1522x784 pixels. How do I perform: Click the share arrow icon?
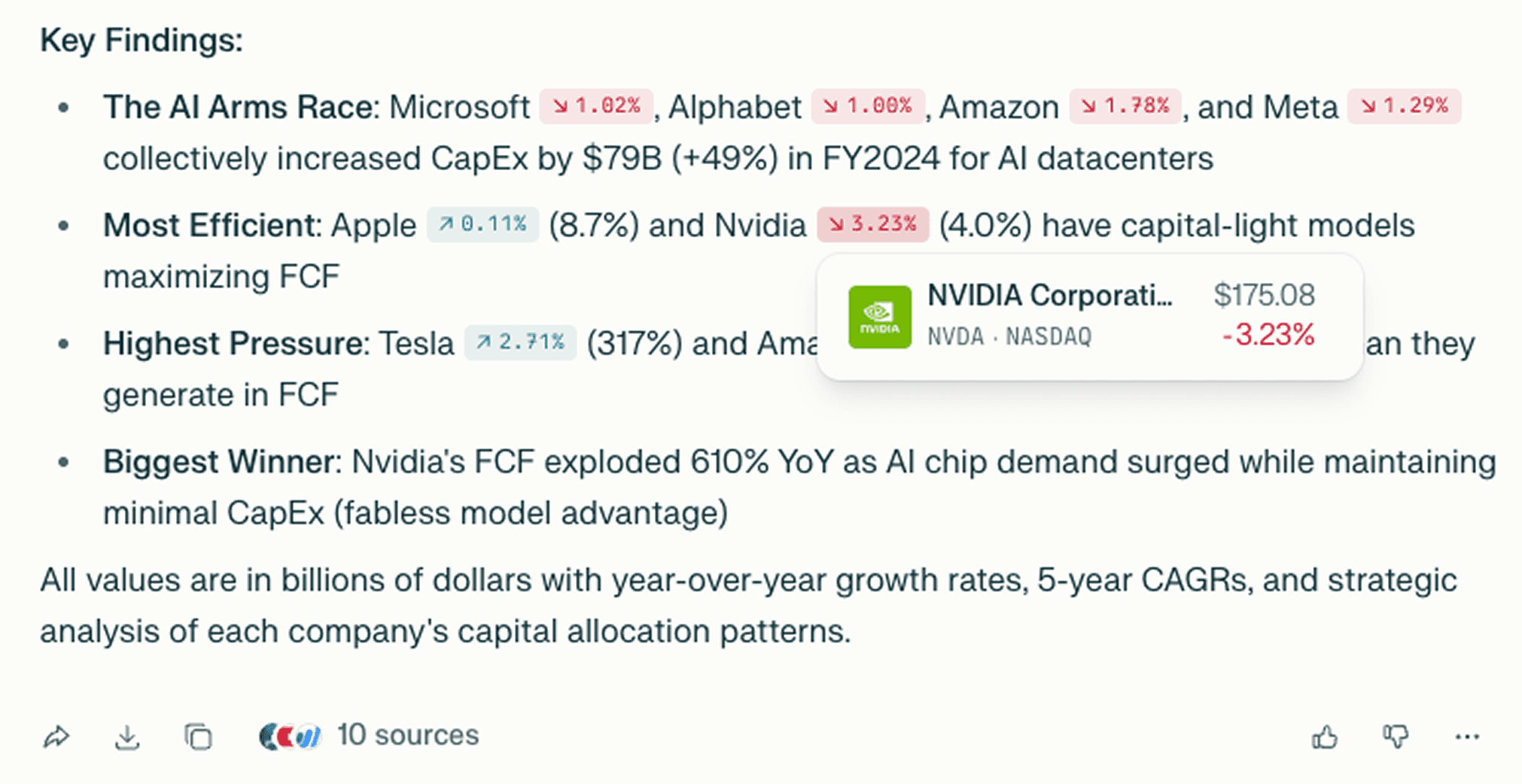pos(56,737)
